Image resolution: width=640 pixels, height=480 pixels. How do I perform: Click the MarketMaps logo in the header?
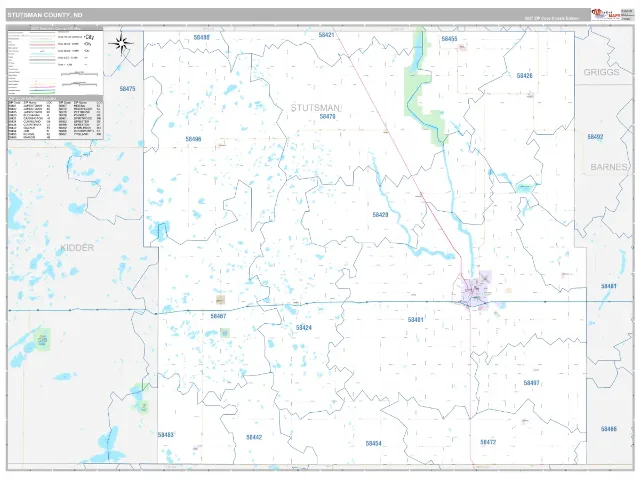(x=605, y=14)
